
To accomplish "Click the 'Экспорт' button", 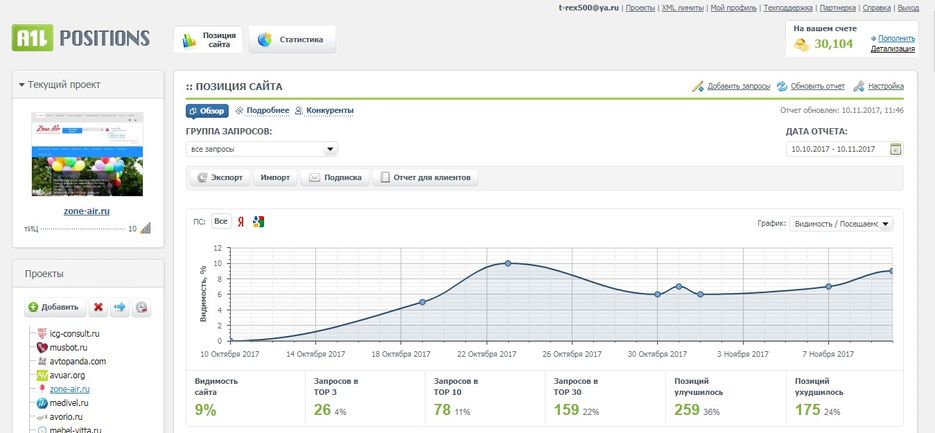I will click(219, 178).
